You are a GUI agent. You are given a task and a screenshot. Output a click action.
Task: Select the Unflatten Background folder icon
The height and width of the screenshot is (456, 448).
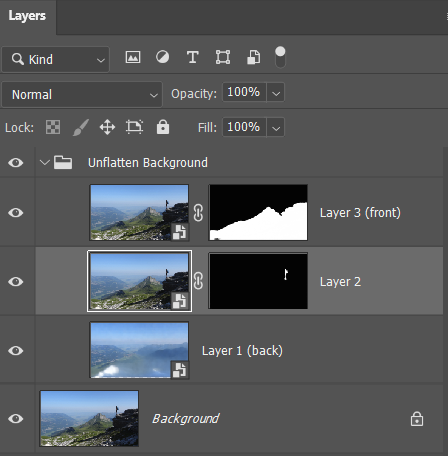63,162
